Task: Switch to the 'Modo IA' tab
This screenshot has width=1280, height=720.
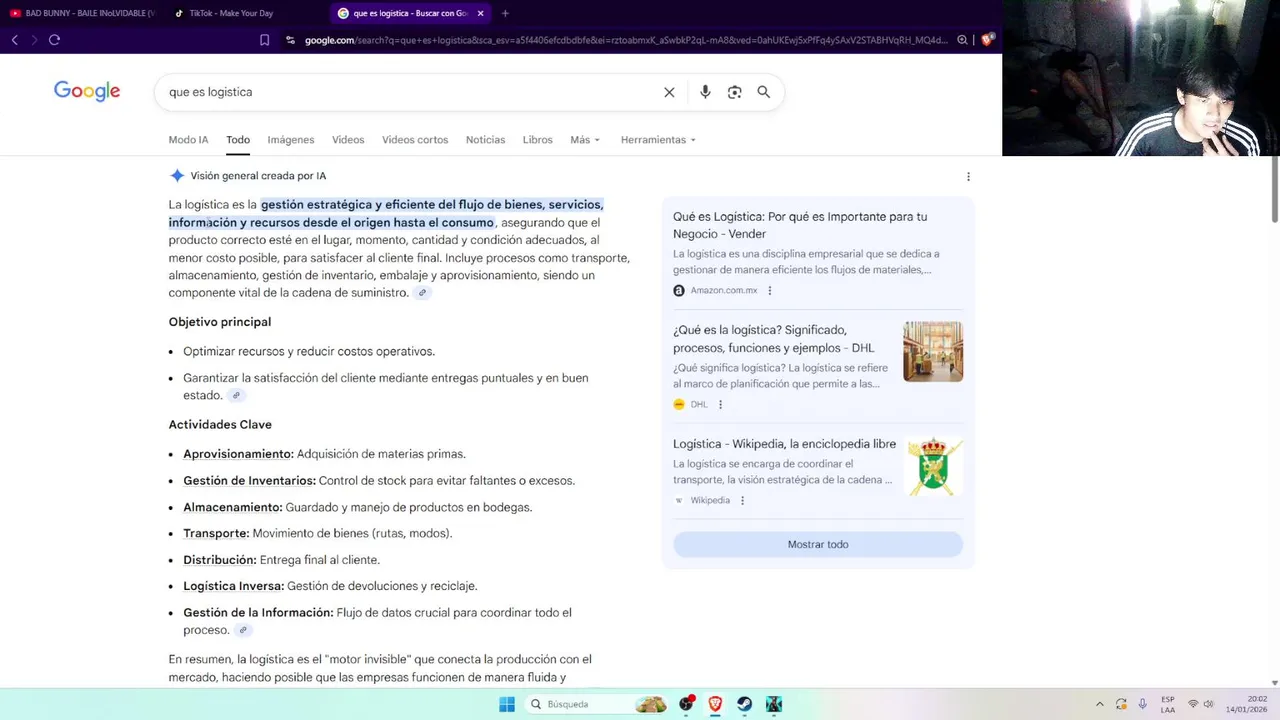Action: click(x=188, y=140)
